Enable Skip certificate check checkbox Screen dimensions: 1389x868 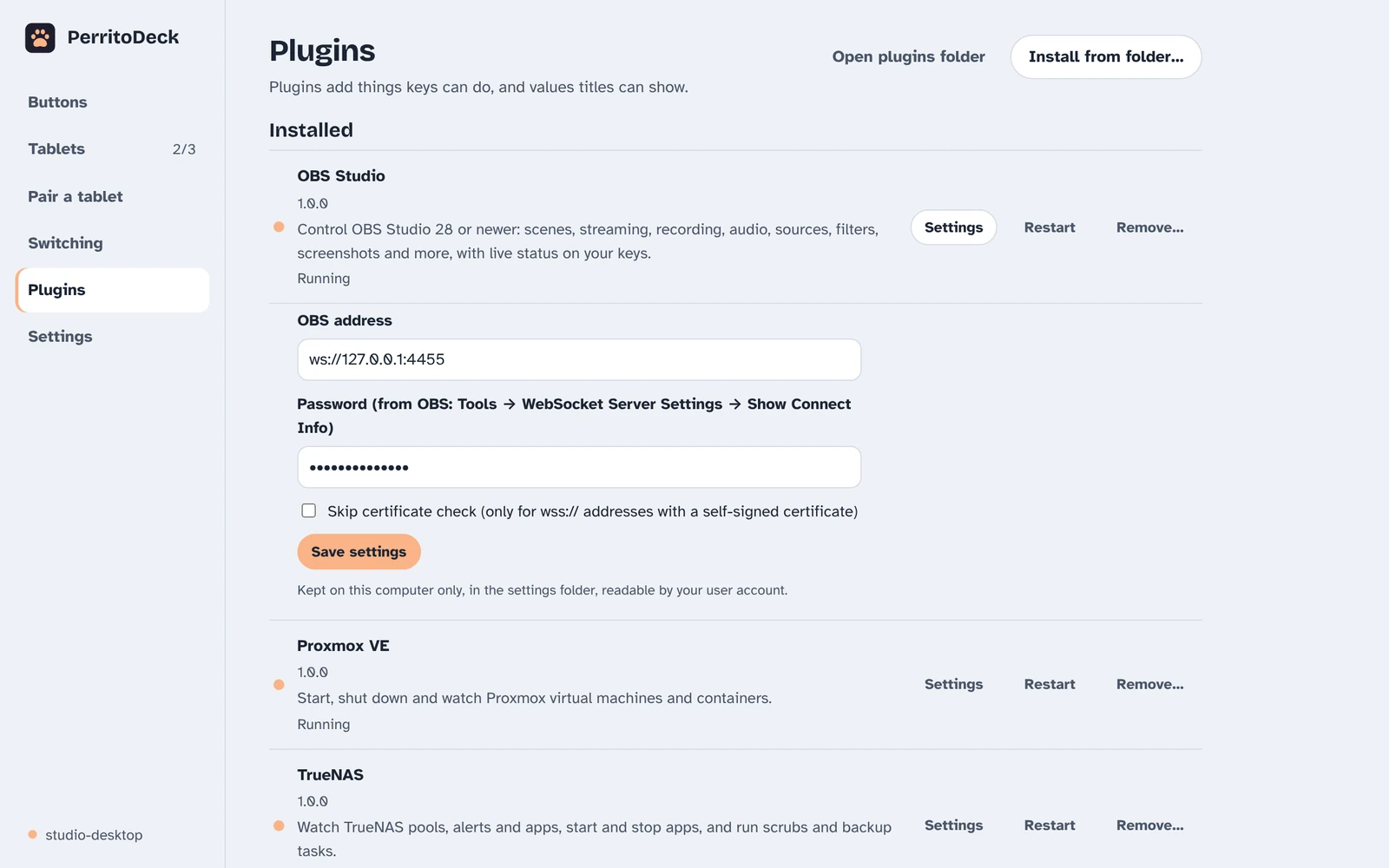[x=308, y=510]
